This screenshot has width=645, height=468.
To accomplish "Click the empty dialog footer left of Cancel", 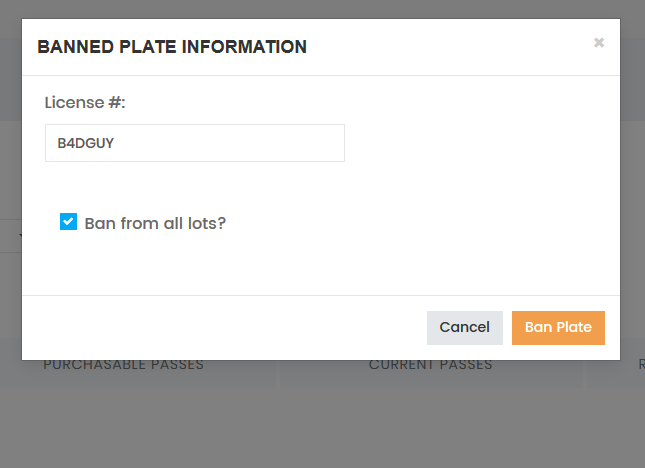I will pyautogui.click(x=220, y=327).
